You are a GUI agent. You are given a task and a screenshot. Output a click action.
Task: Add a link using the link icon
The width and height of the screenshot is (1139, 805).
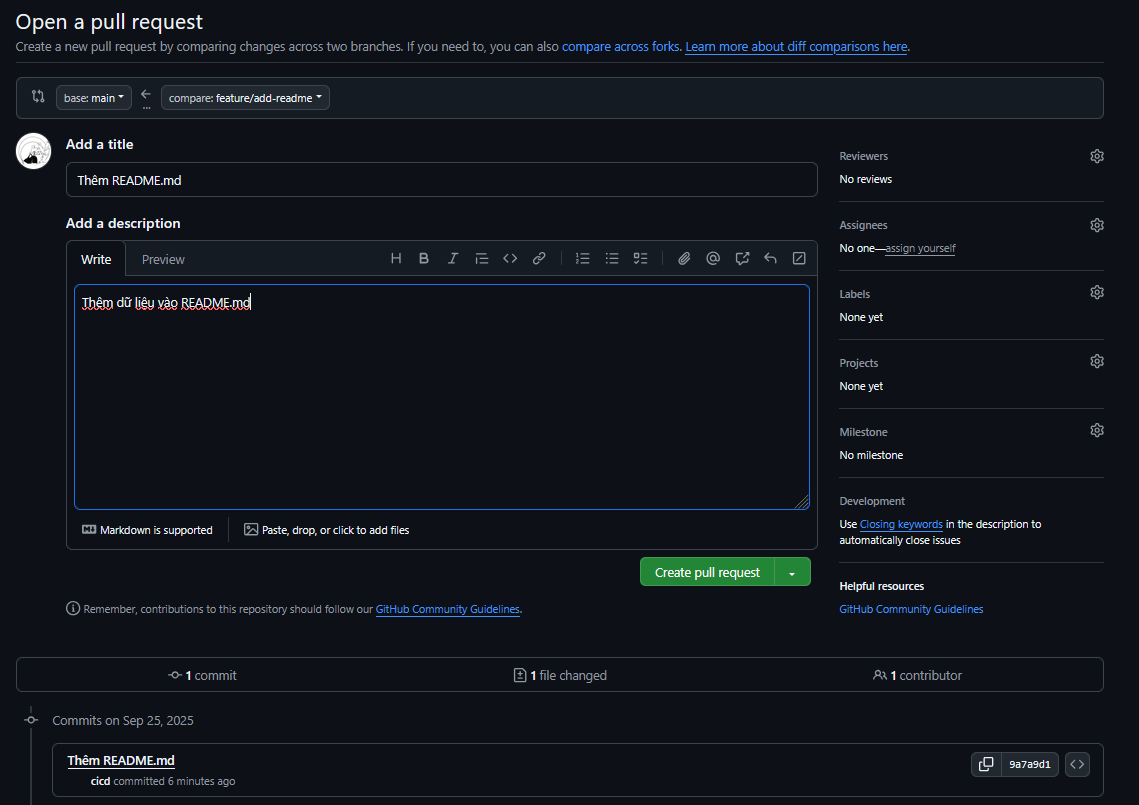pos(539,258)
